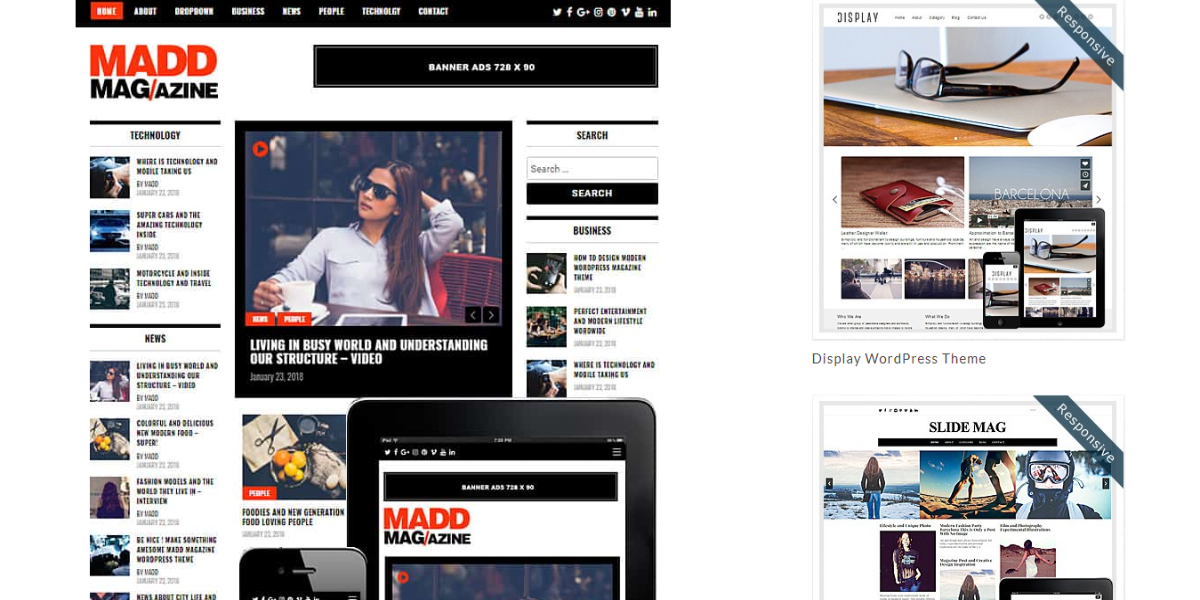Open the News menu item

[x=291, y=11]
